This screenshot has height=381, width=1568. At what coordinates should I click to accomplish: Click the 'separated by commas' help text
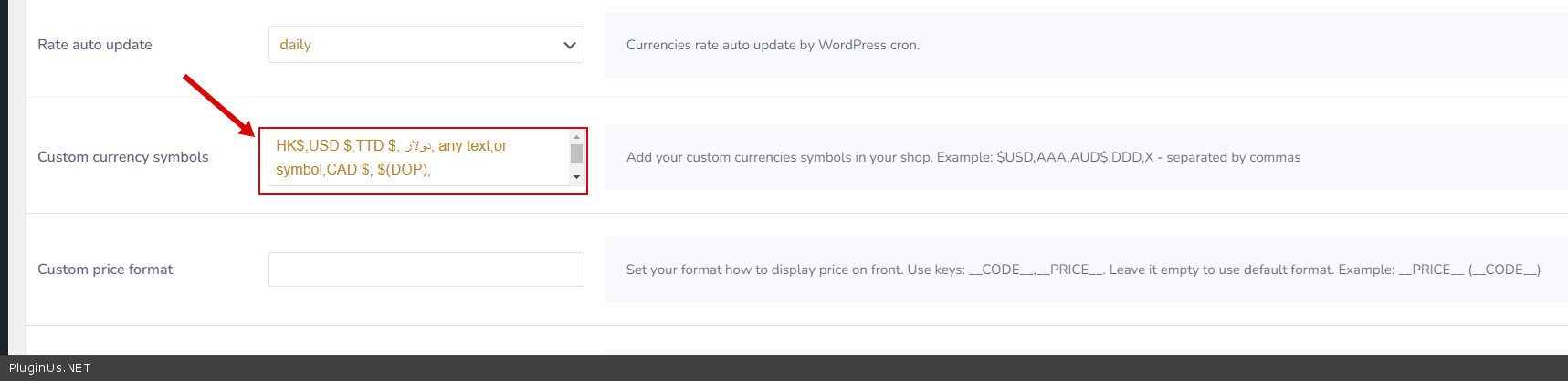1233,157
